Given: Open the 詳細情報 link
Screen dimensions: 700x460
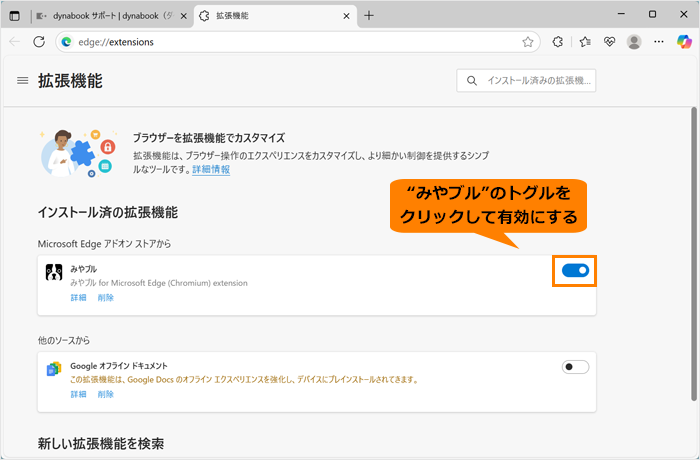Looking at the screenshot, I should [x=211, y=169].
